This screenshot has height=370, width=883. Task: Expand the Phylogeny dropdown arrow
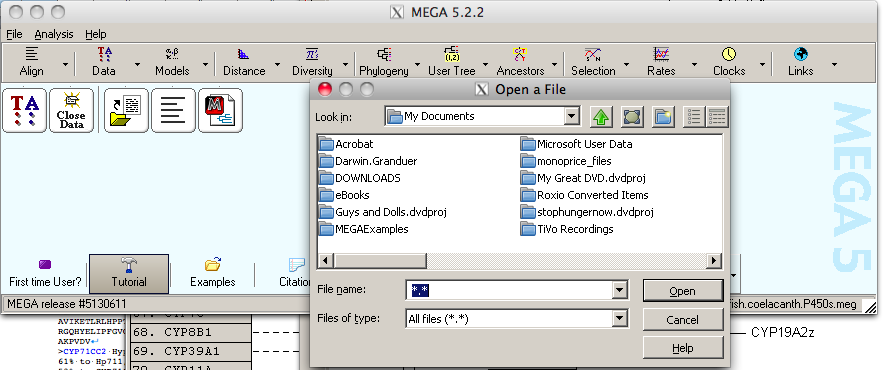point(417,64)
